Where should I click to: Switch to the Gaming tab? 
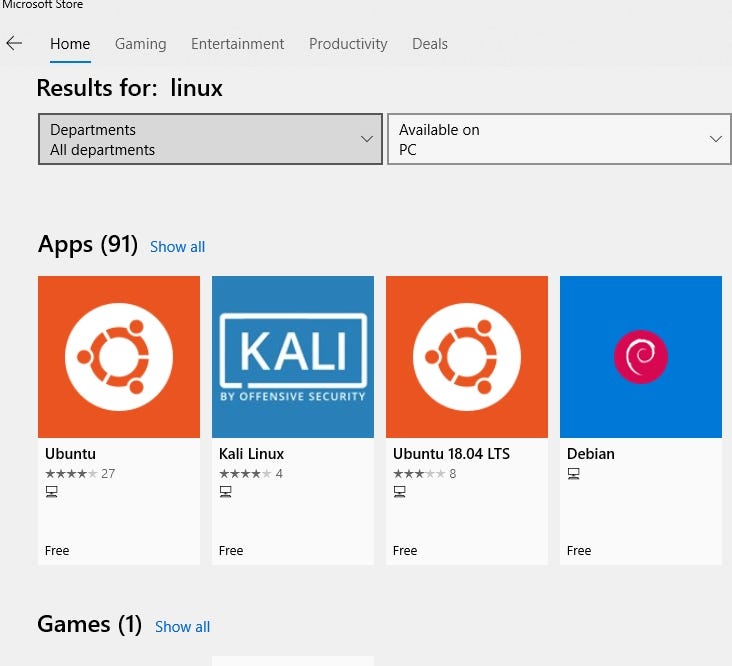click(x=141, y=44)
